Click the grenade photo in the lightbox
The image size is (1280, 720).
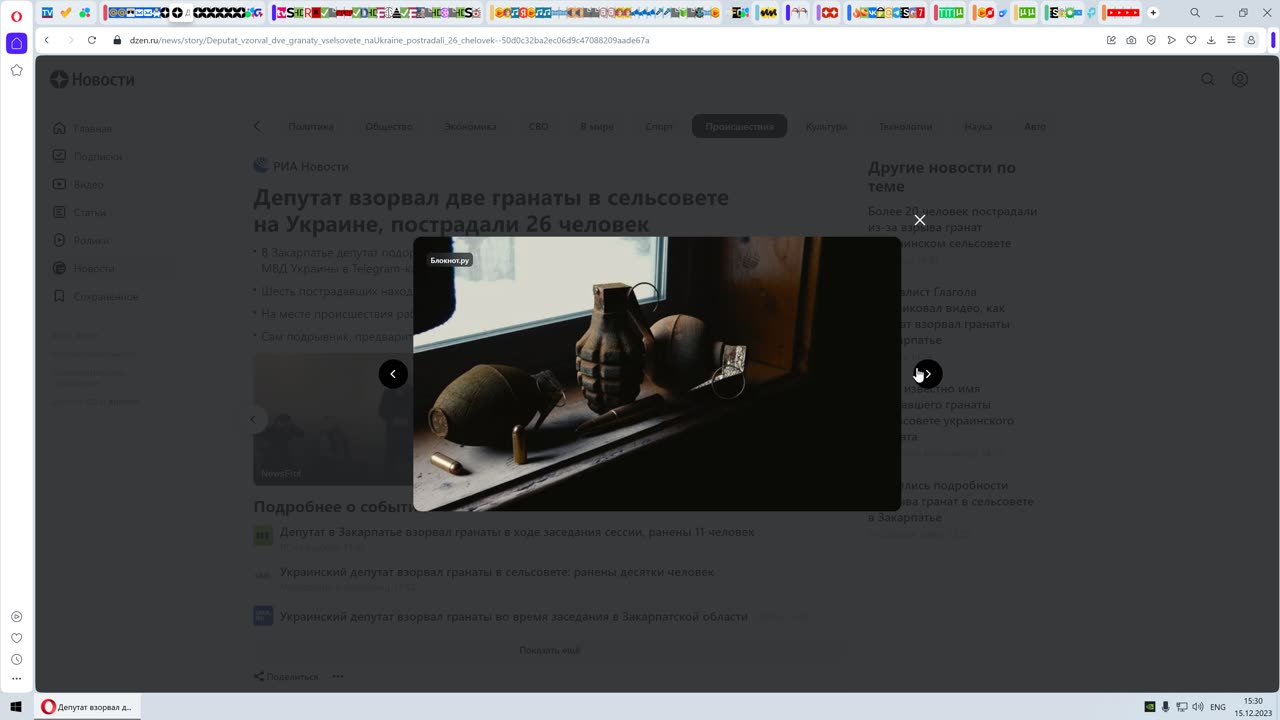coord(657,374)
